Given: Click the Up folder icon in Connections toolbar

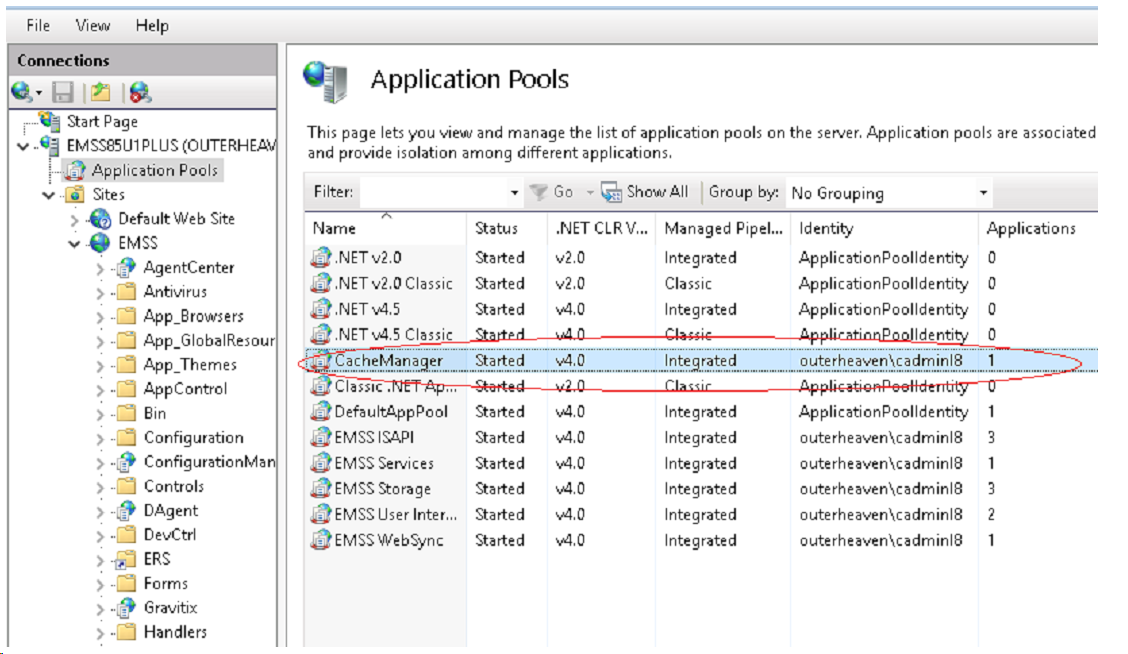Looking at the screenshot, I should click(100, 93).
